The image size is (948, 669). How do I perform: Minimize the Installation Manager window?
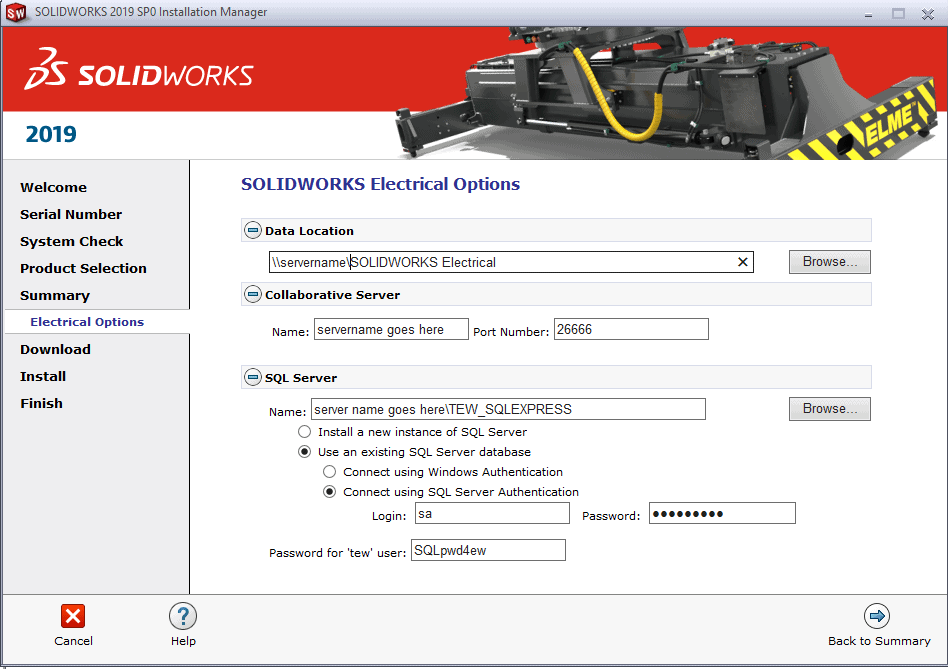[868, 14]
